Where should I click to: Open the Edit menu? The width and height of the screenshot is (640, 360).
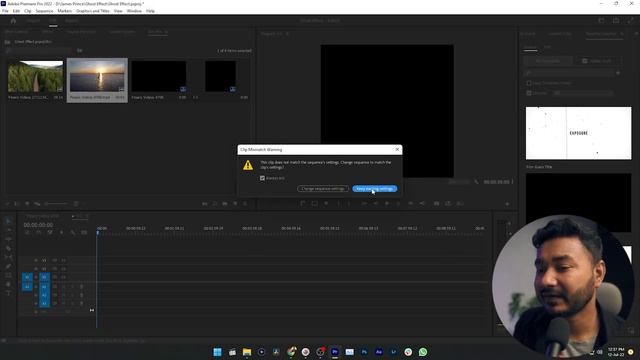pyautogui.click(x=16, y=11)
